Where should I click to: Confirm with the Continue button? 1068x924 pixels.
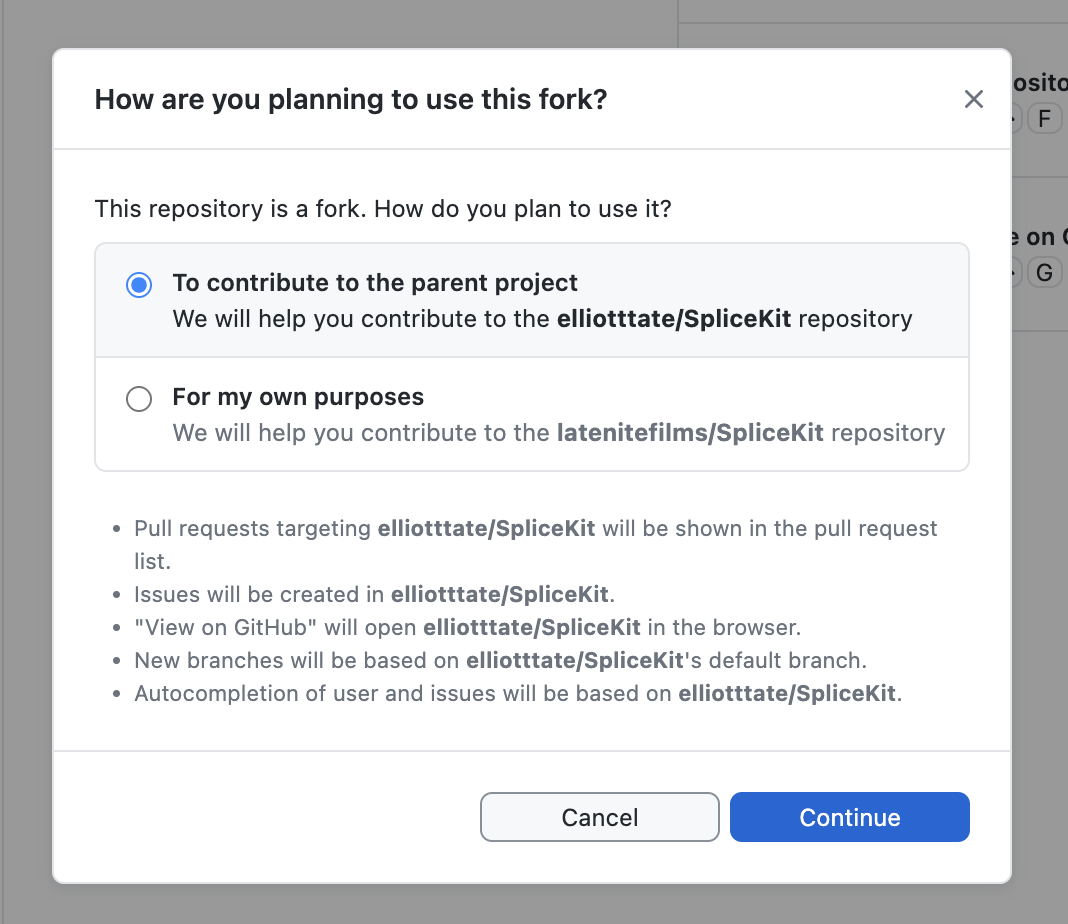point(849,817)
